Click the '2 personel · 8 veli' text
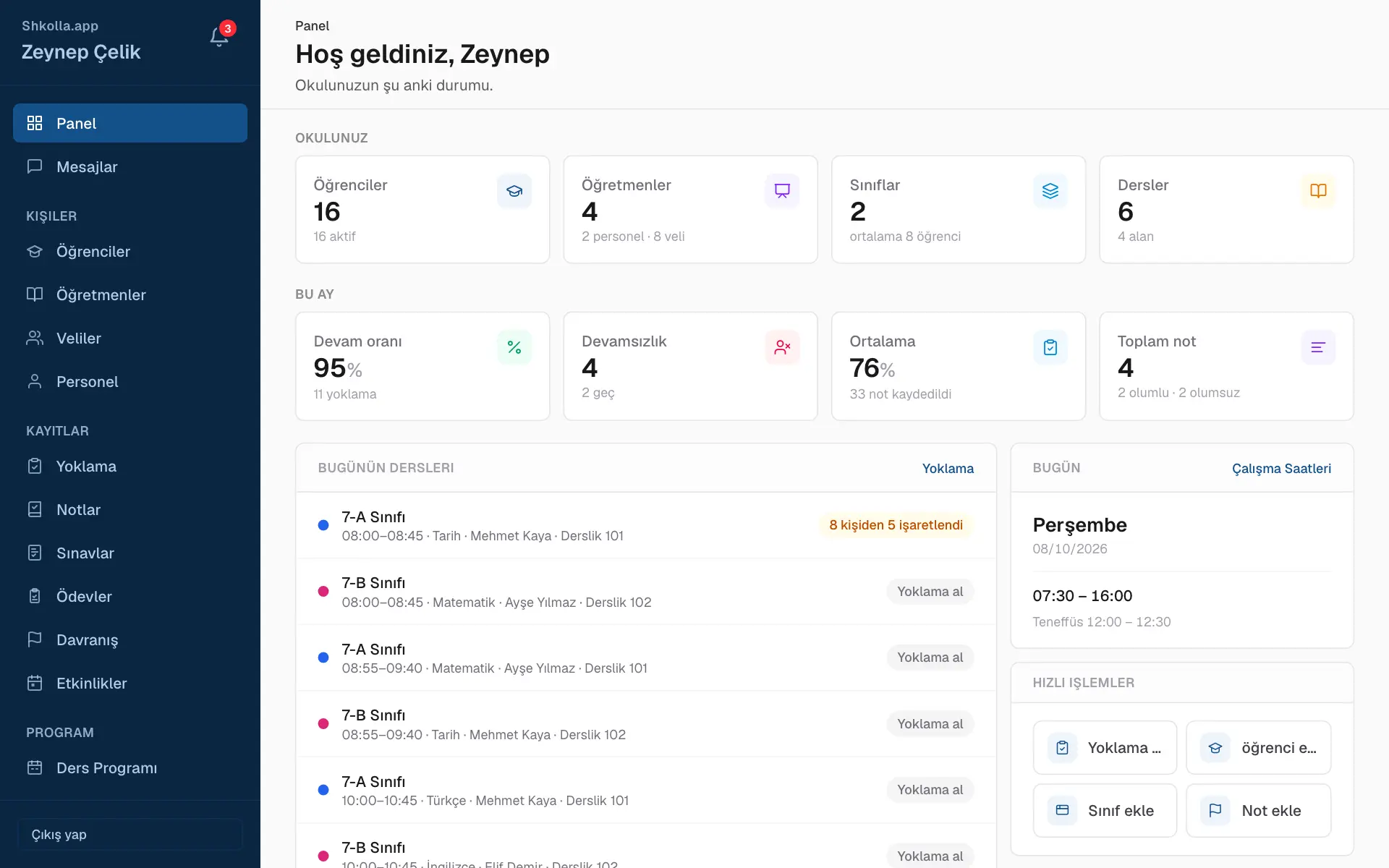The width and height of the screenshot is (1389, 868). coord(633,237)
